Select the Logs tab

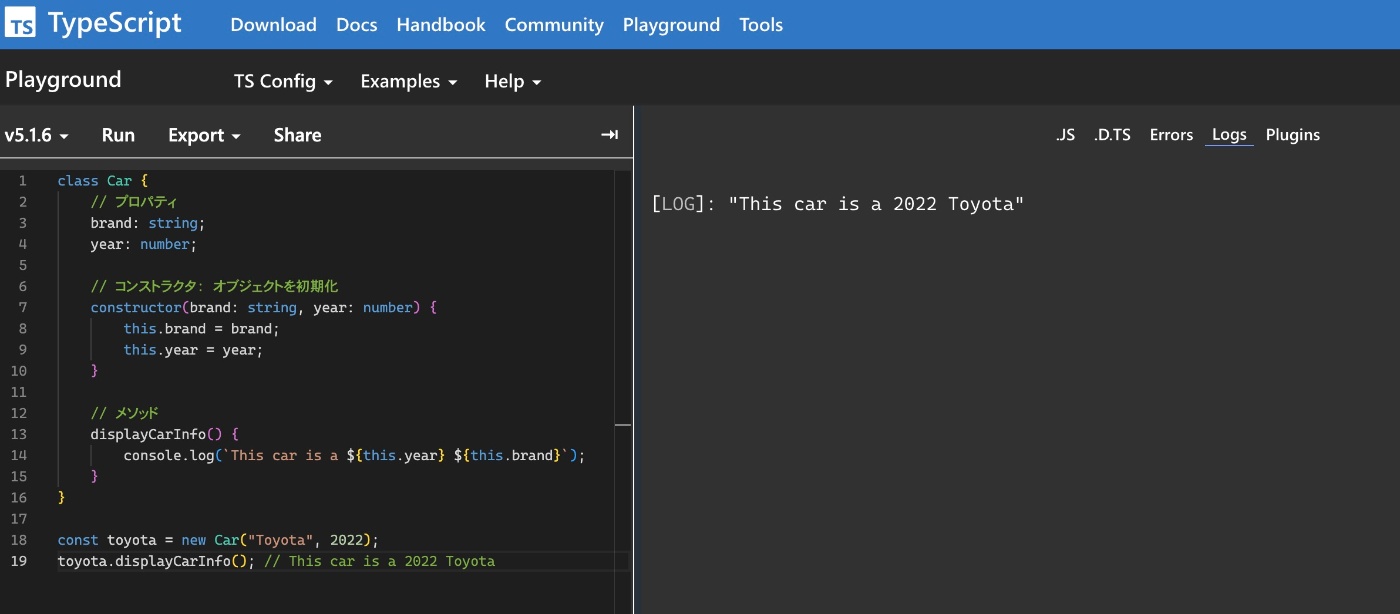(1229, 135)
